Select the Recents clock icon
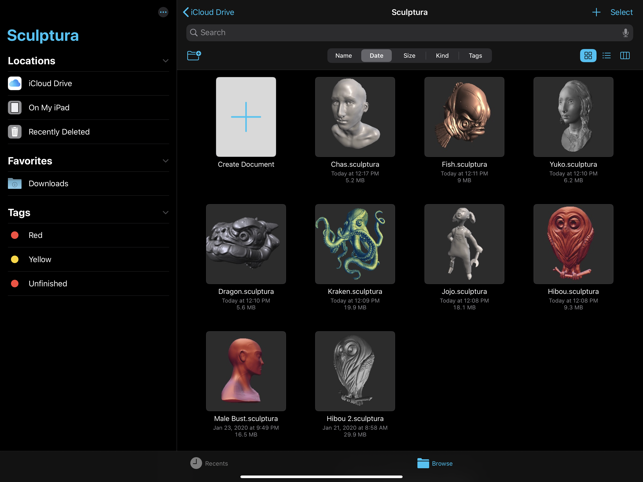The width and height of the screenshot is (643, 482). (196, 463)
